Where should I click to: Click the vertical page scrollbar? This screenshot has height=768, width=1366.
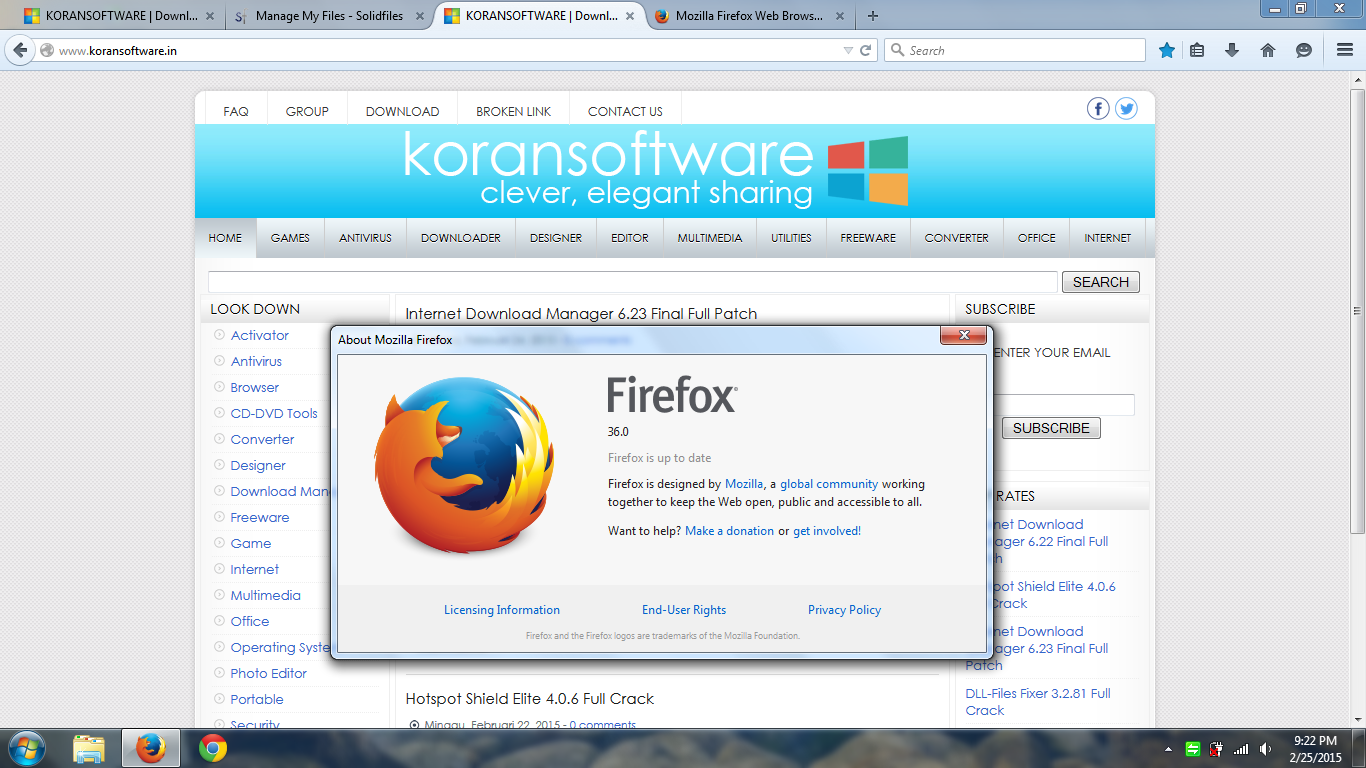(1357, 310)
